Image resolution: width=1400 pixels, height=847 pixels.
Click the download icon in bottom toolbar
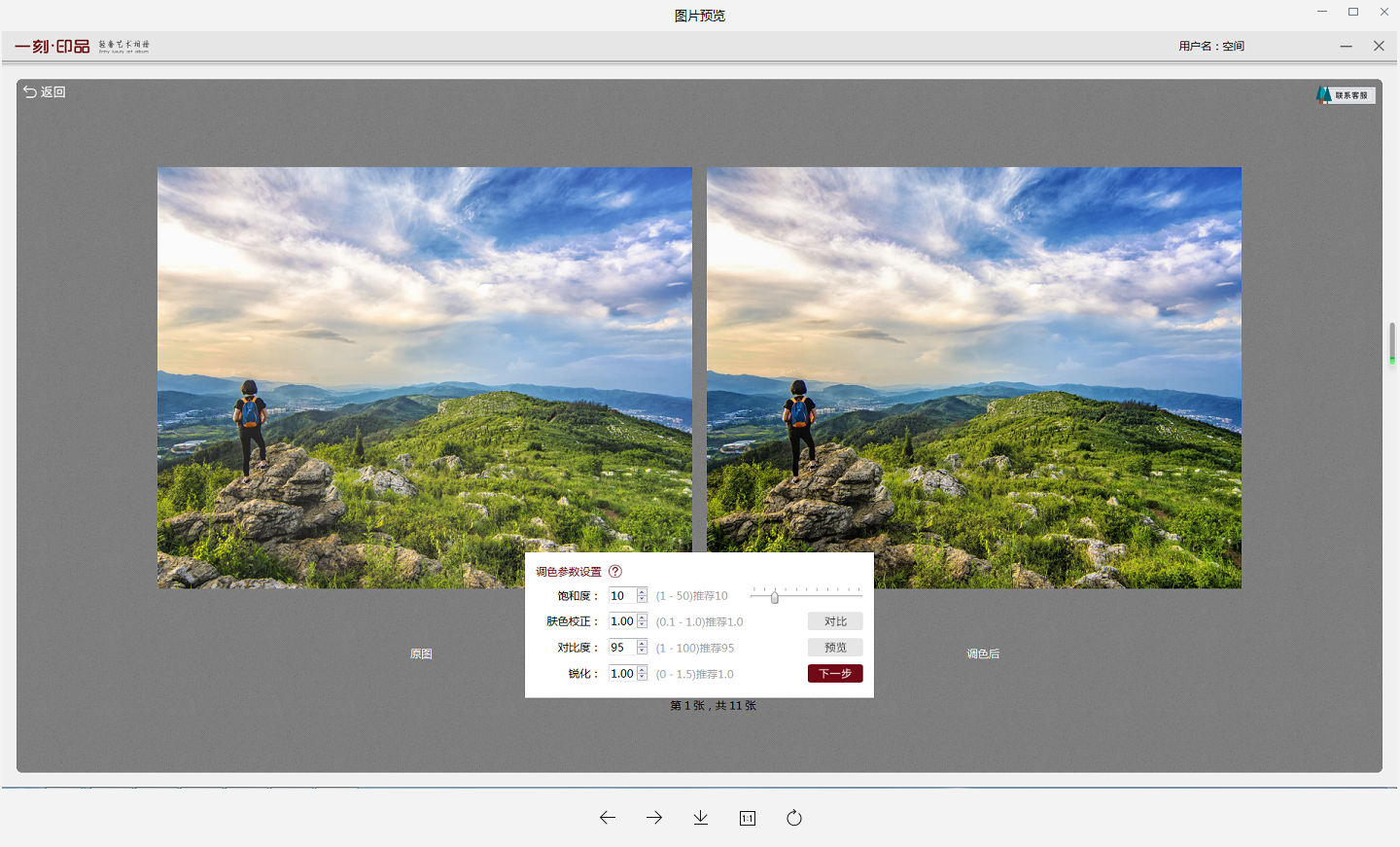tap(701, 818)
